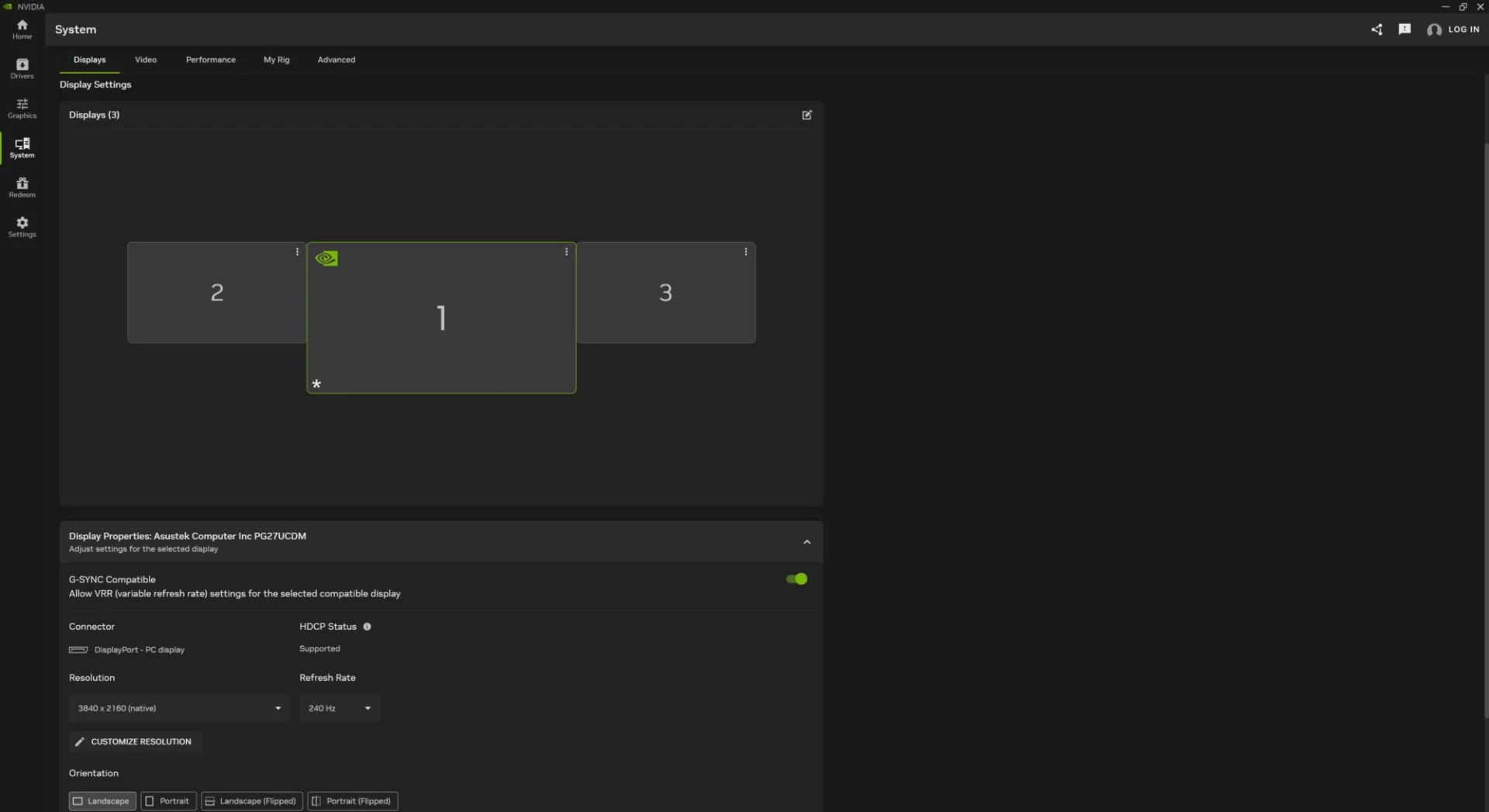Image resolution: width=1489 pixels, height=812 pixels.
Task: Select Portrait orientation
Action: (168, 801)
